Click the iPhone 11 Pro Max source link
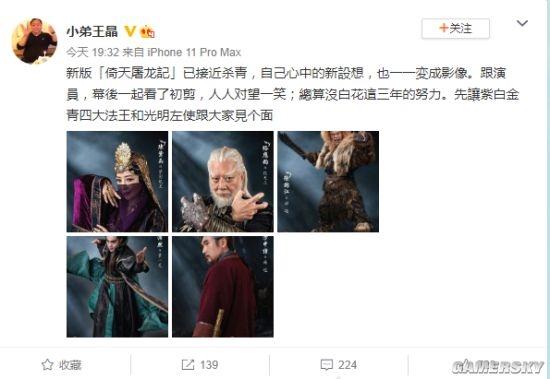This screenshot has width=550, height=379. pyautogui.click(x=194, y=52)
